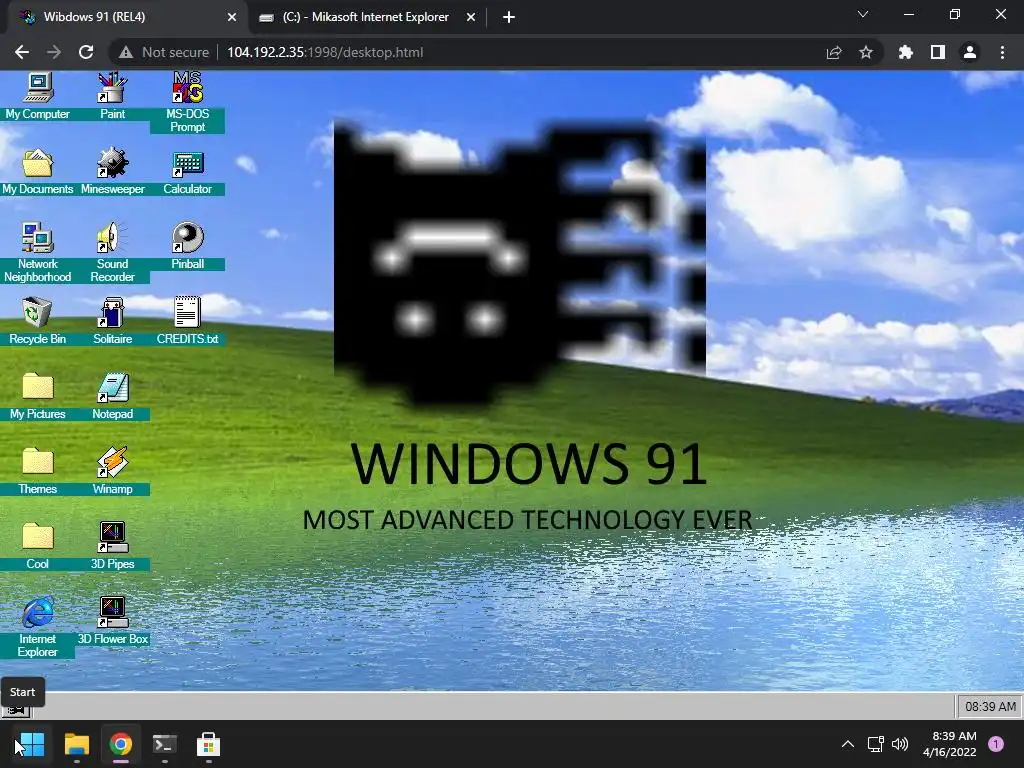Screen dimensions: 1024x768
Task: Open the My Documents folder icon
Action: coord(38,171)
